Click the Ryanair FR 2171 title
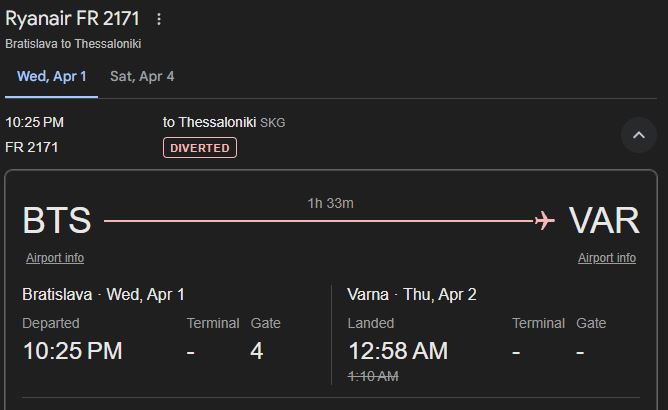Viewport: 668px width, 410px height. click(x=72, y=18)
